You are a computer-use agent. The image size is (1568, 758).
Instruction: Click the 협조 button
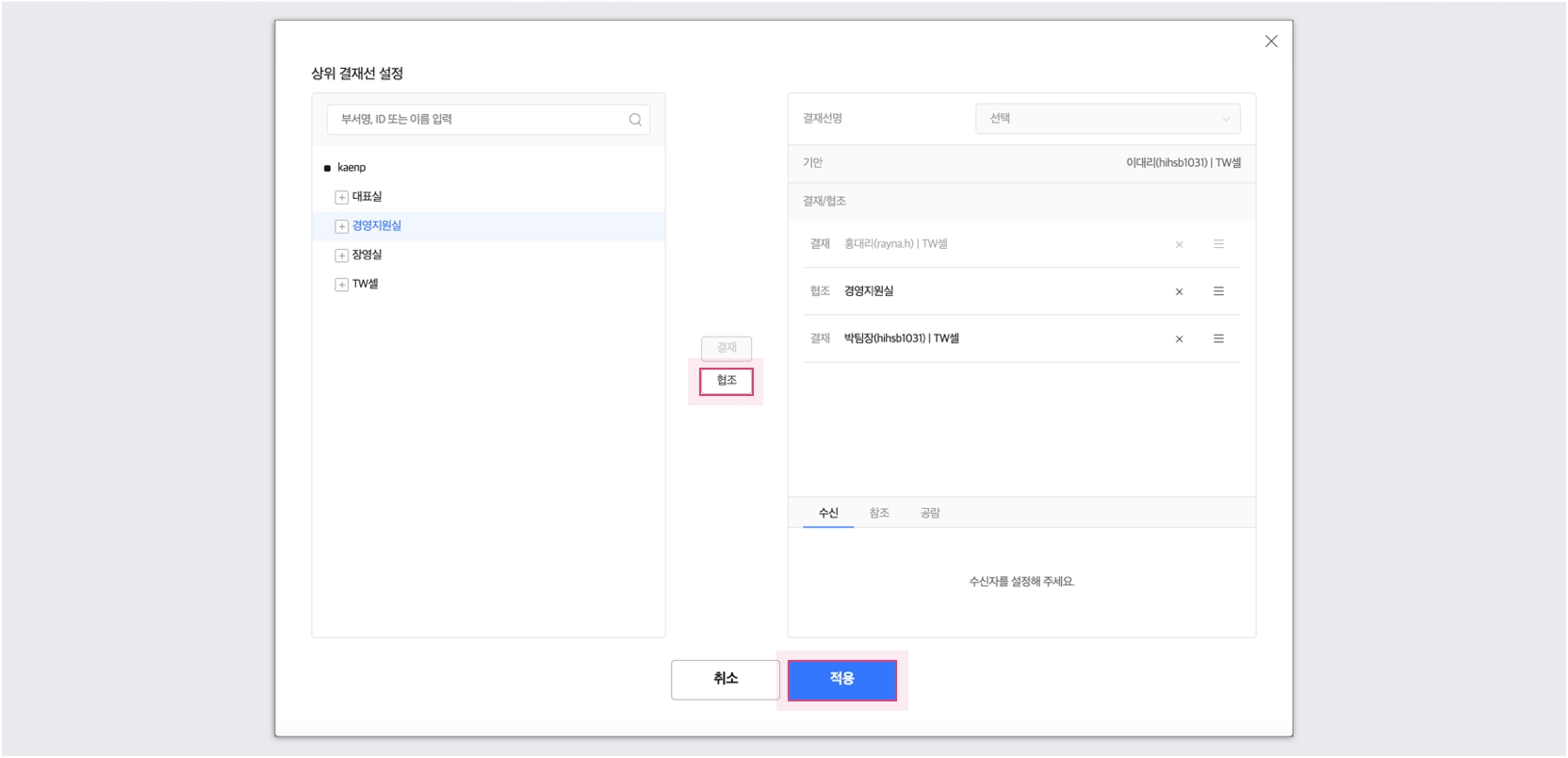(x=726, y=381)
